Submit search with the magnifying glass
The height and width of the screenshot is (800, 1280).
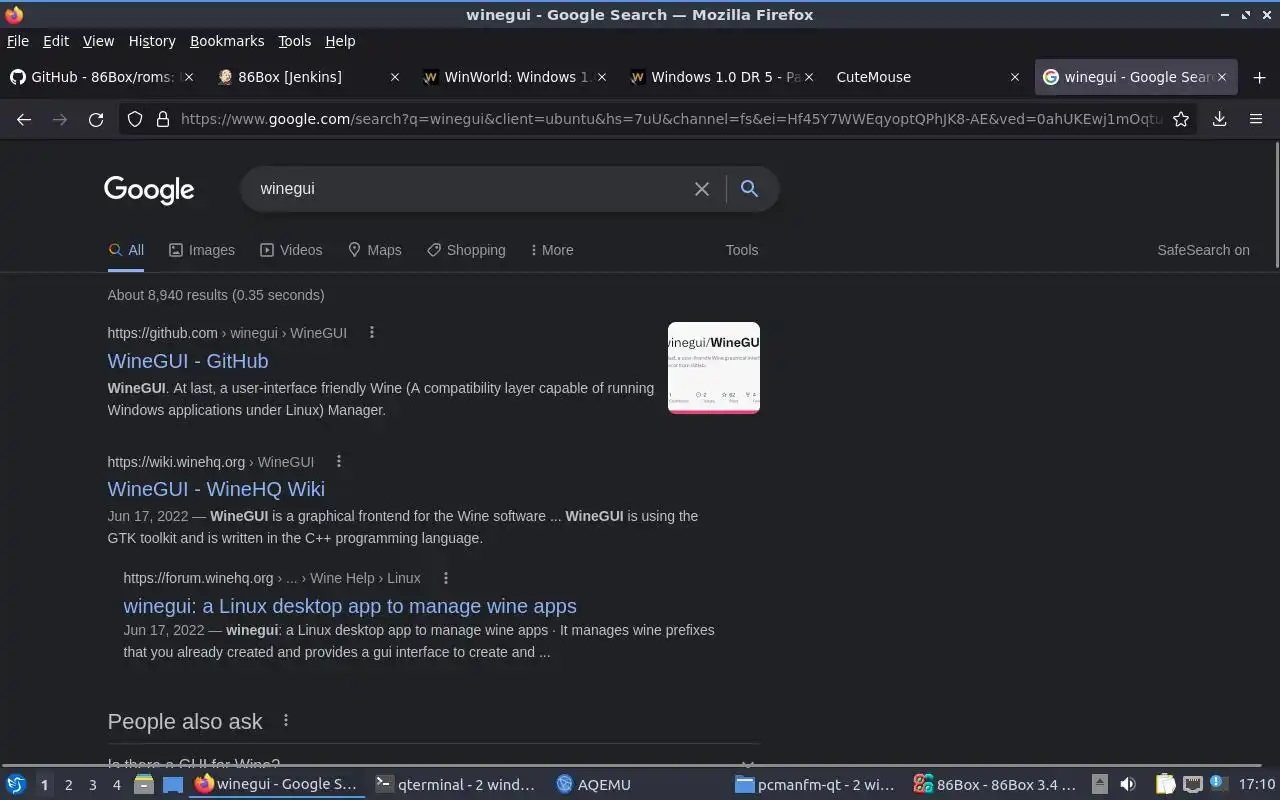click(749, 188)
